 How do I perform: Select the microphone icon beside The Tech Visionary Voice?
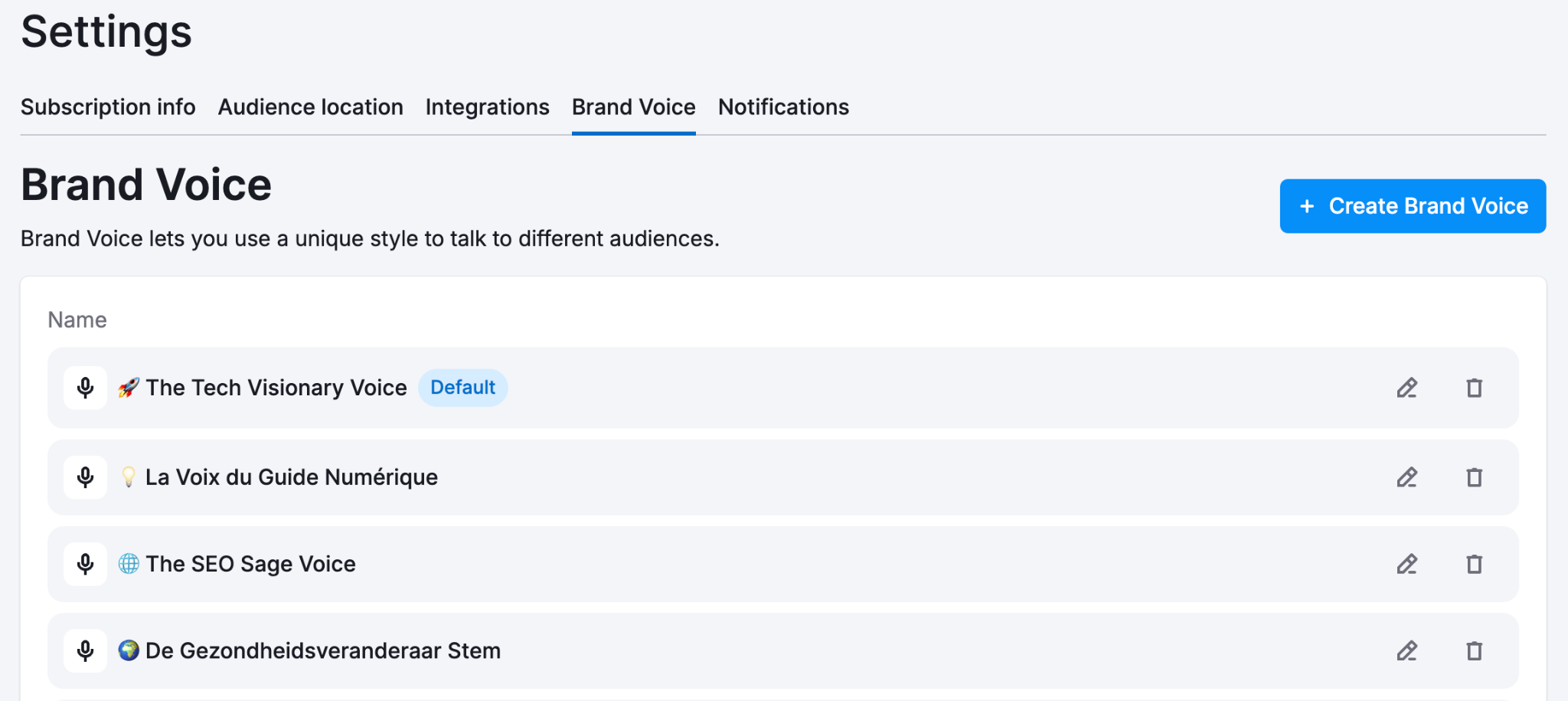coord(85,388)
